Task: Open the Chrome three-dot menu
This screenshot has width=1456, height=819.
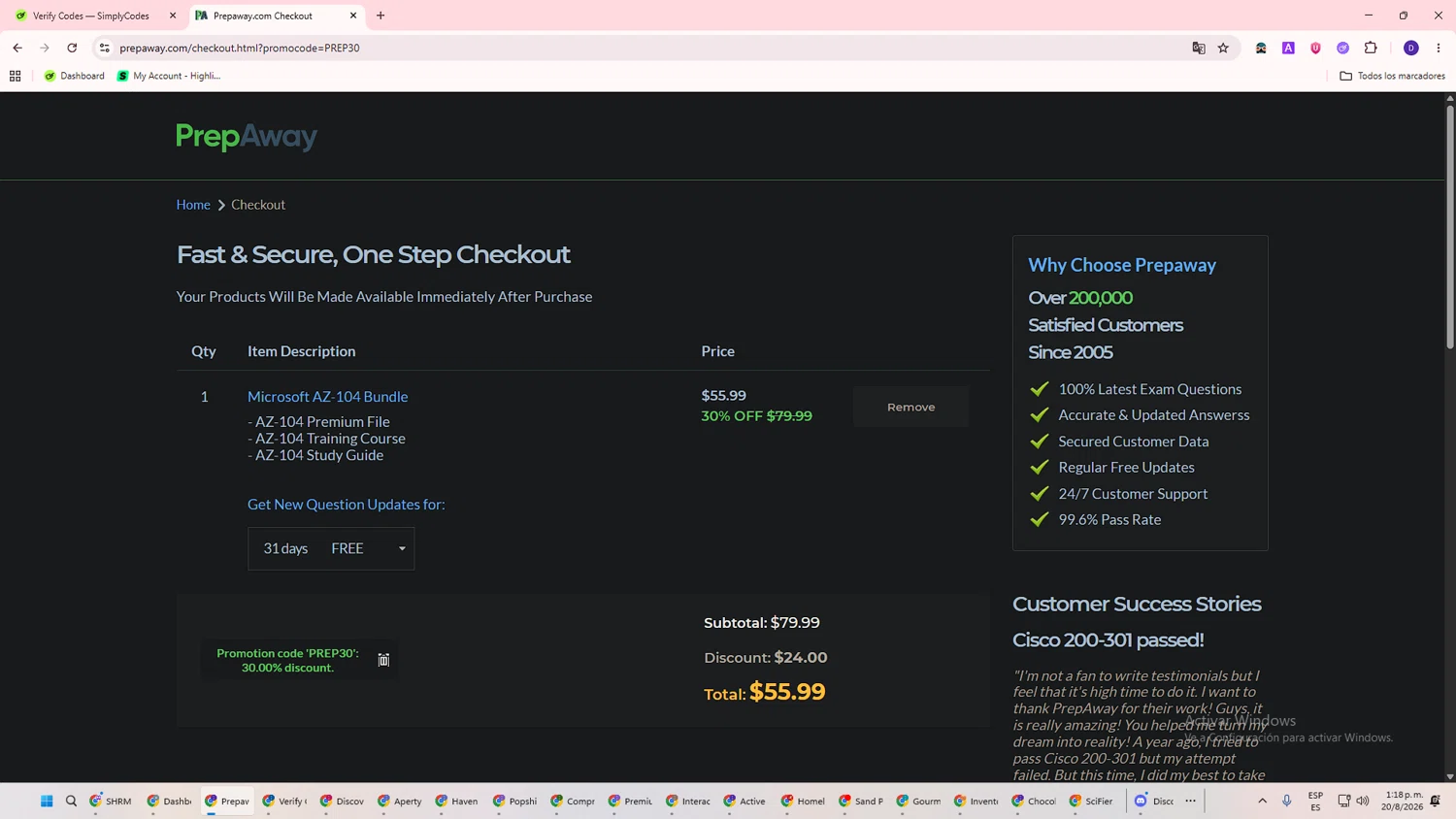Action: tap(1439, 48)
